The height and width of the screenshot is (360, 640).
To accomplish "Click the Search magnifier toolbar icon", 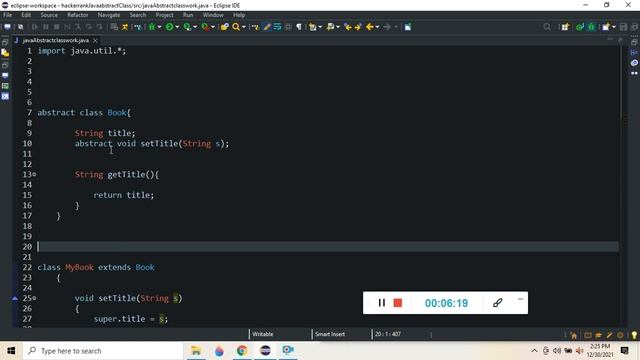I will [236, 27].
